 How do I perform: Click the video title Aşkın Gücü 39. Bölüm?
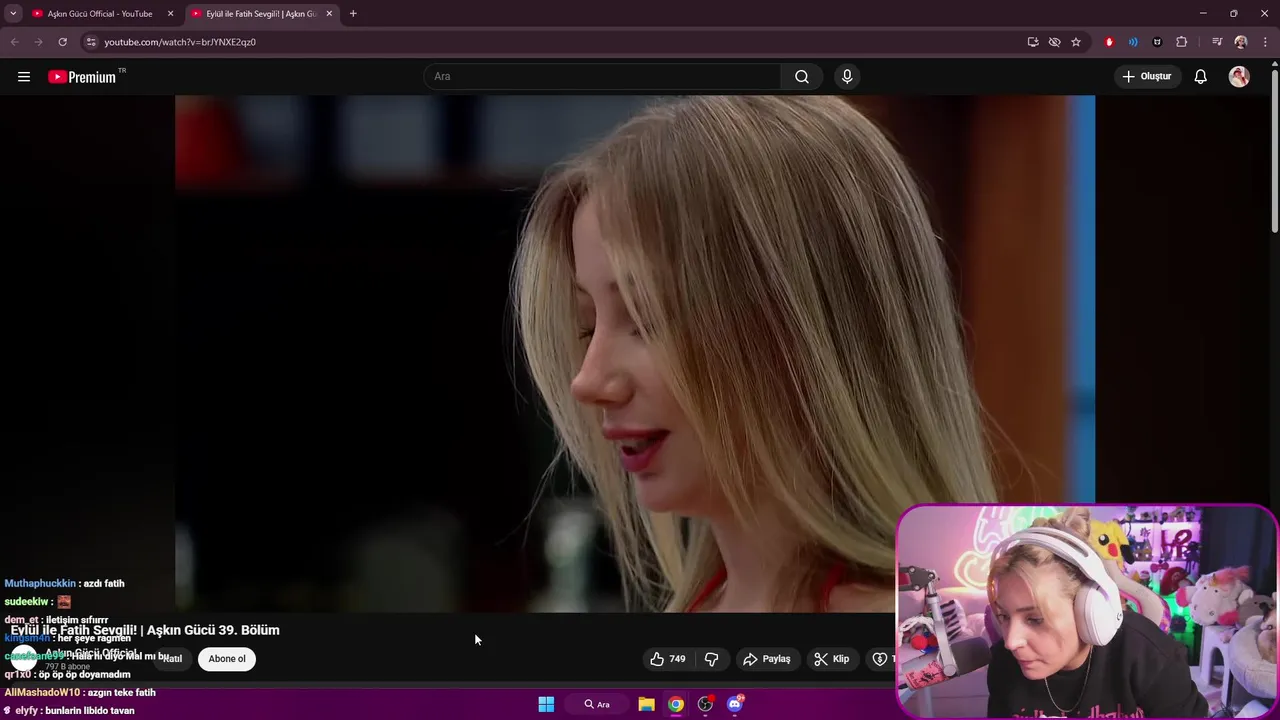pyautogui.click(x=145, y=630)
